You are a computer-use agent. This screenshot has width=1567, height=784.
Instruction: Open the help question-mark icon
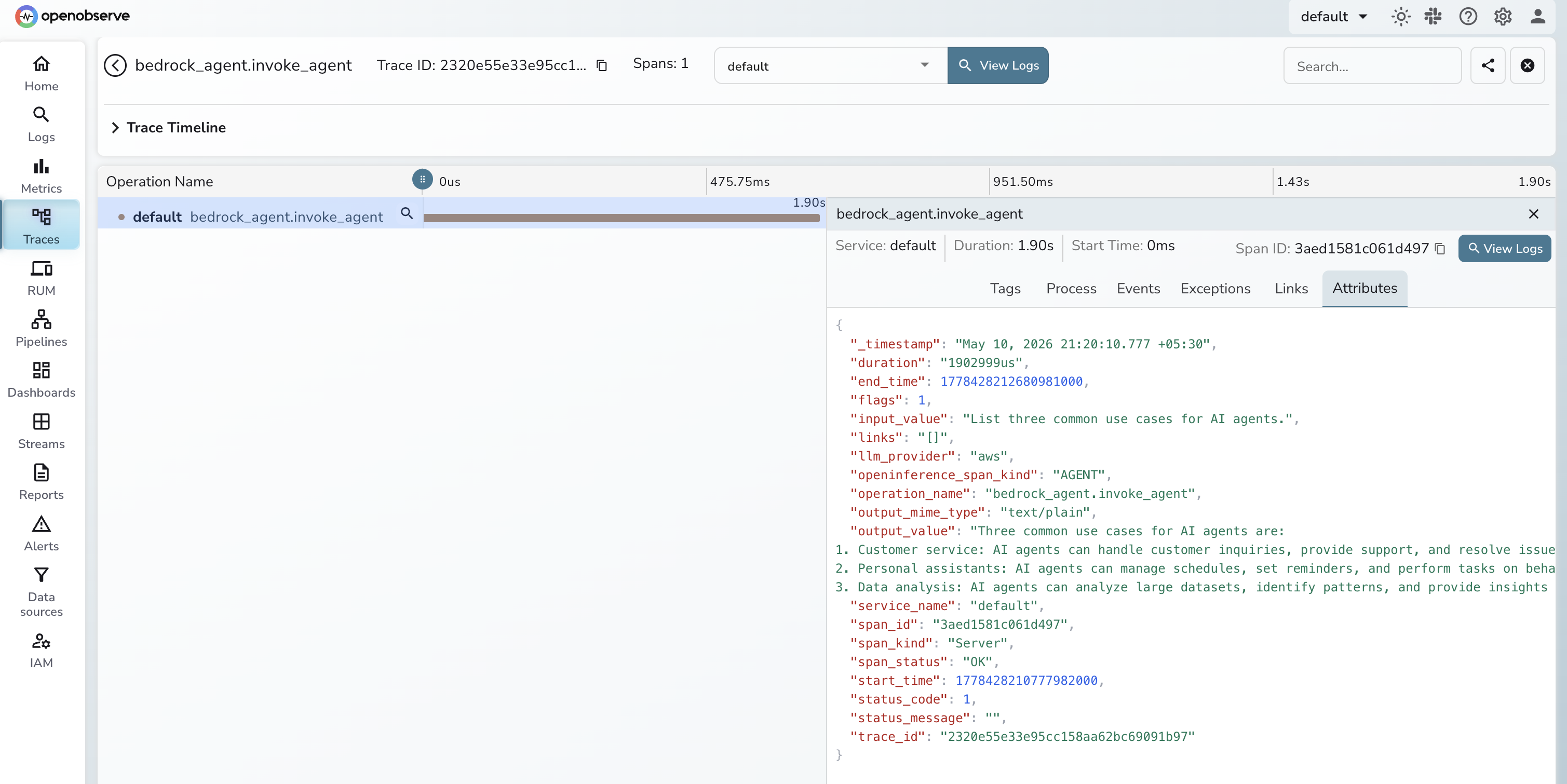[1468, 17]
